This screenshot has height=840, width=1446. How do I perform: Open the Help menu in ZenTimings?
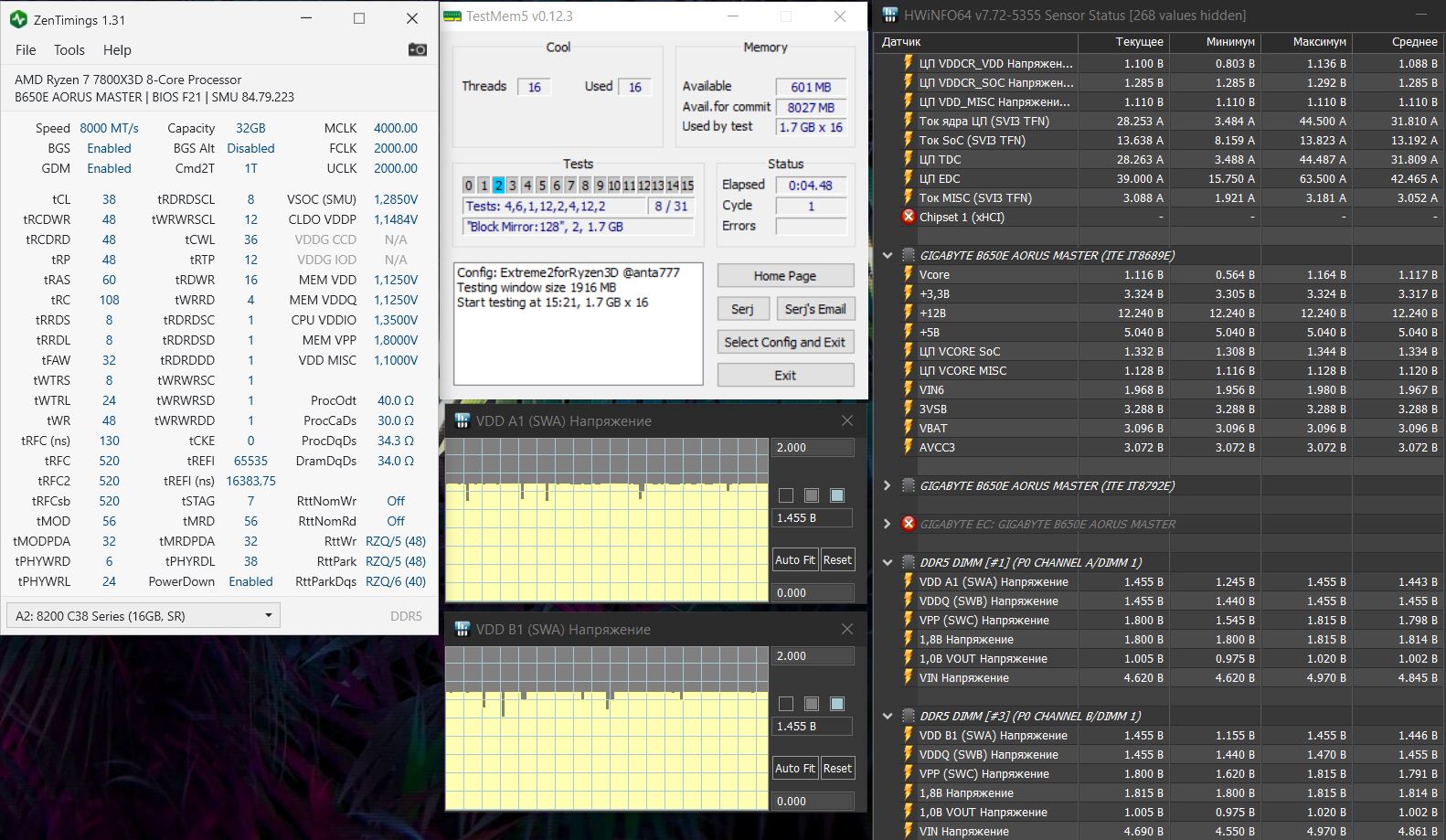point(117,50)
